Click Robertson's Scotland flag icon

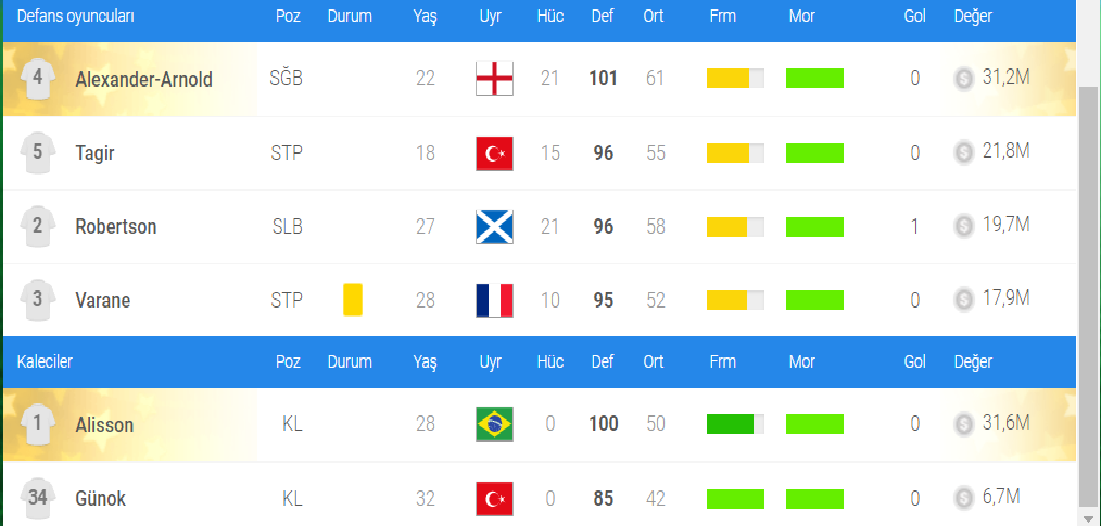[495, 226]
